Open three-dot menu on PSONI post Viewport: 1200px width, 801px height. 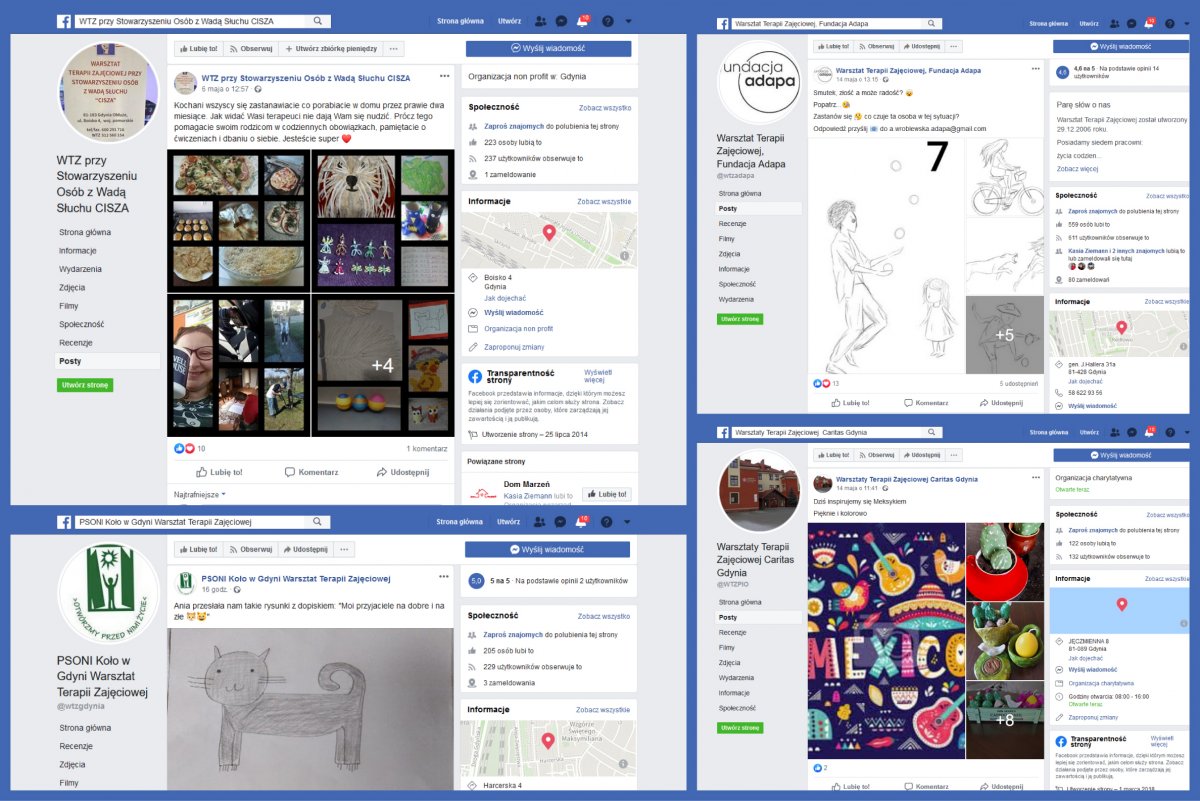click(445, 577)
